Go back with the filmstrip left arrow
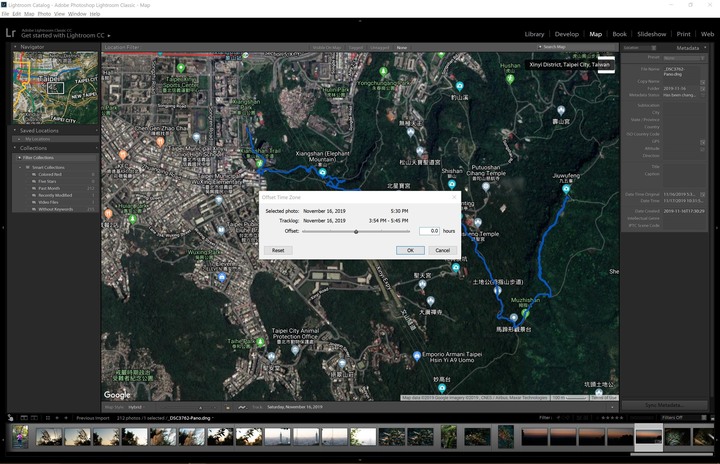The width and height of the screenshot is (720, 464). pyautogui.click(x=57, y=418)
